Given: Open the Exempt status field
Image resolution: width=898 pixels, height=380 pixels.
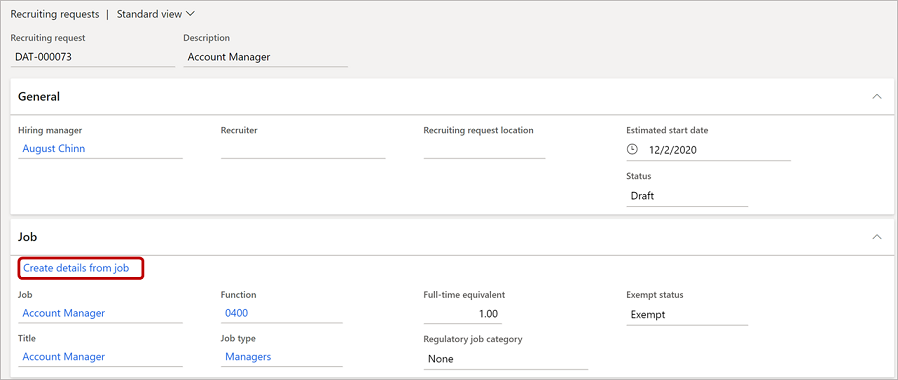Looking at the screenshot, I should click(687, 314).
